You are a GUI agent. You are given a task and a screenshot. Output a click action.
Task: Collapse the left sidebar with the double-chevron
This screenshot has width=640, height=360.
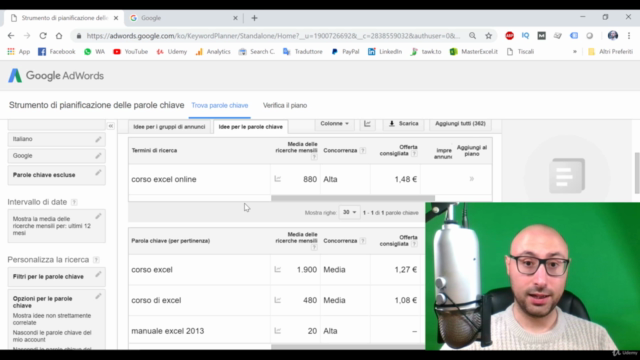click(x=111, y=126)
